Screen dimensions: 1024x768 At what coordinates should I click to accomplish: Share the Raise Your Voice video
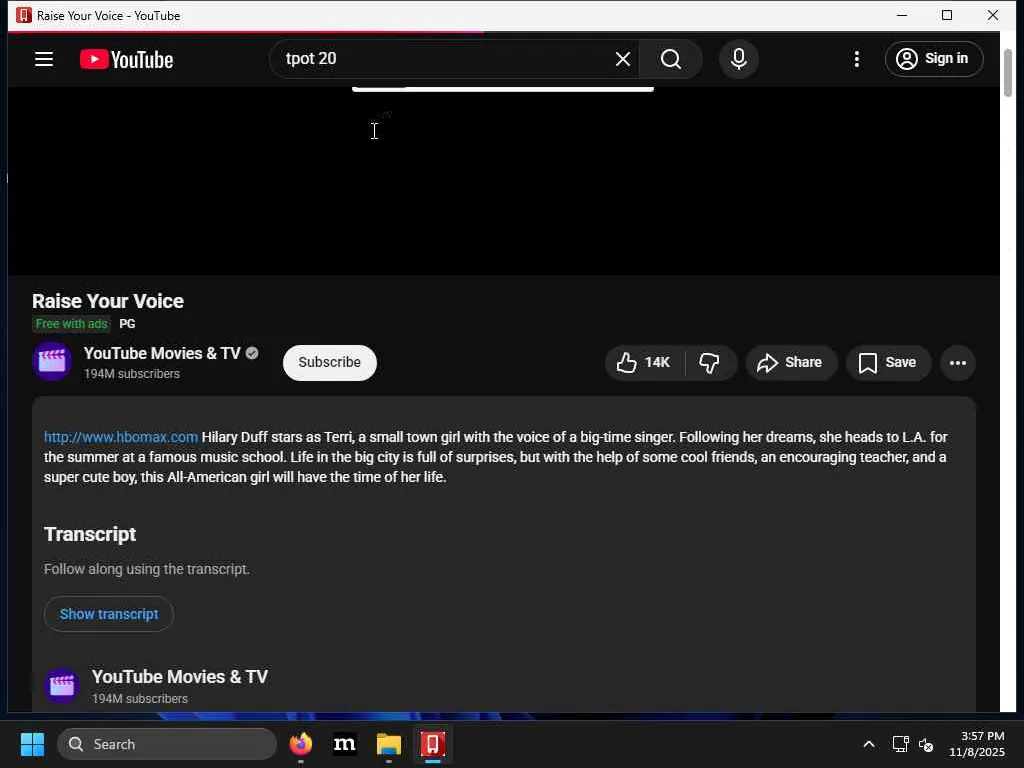point(791,362)
